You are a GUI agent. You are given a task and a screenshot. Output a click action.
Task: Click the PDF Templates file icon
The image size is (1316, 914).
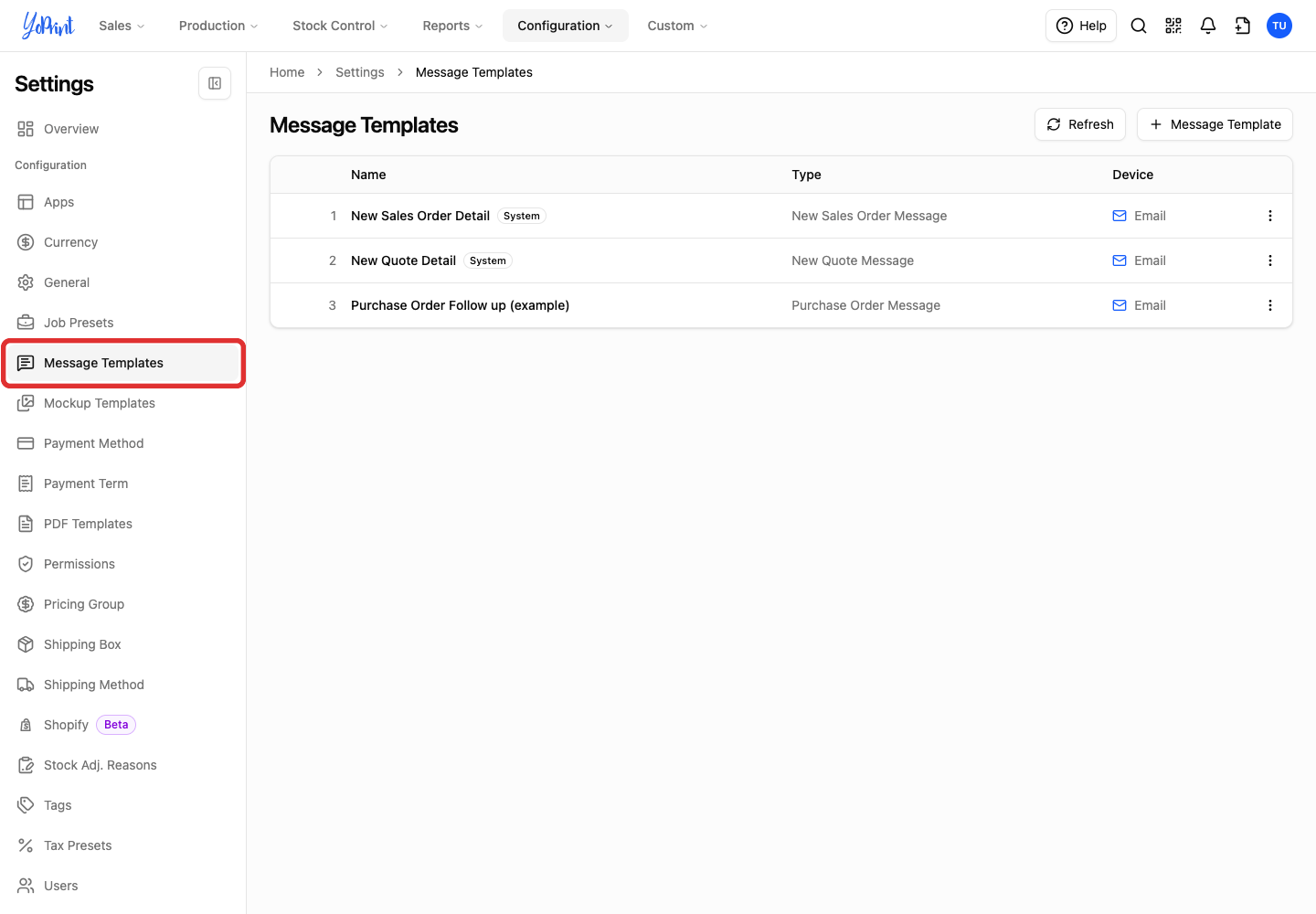(26, 524)
